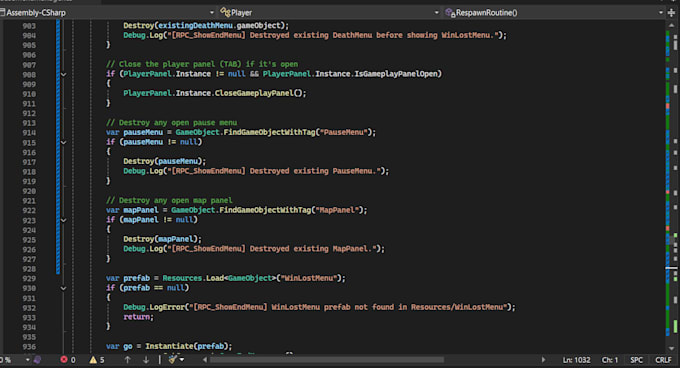Go to next issue with down arrow
Viewport: 680px width, 368px height.
pyautogui.click(x=146, y=360)
